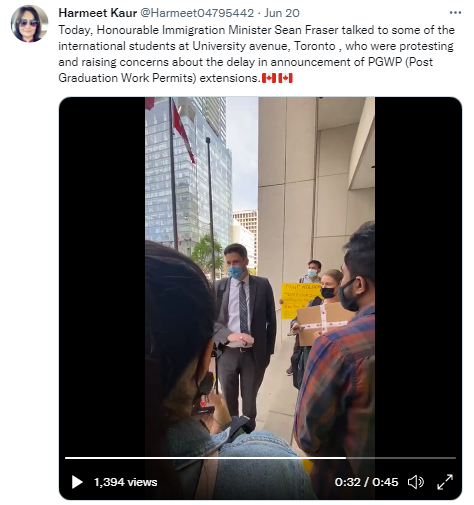Click the 1,394 views counter

click(125, 482)
